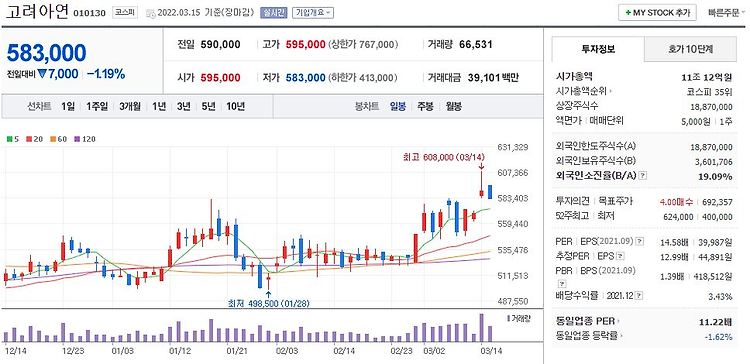Click the green 5-day moving average swatch
The height and width of the screenshot is (364, 750).
coord(9,139)
